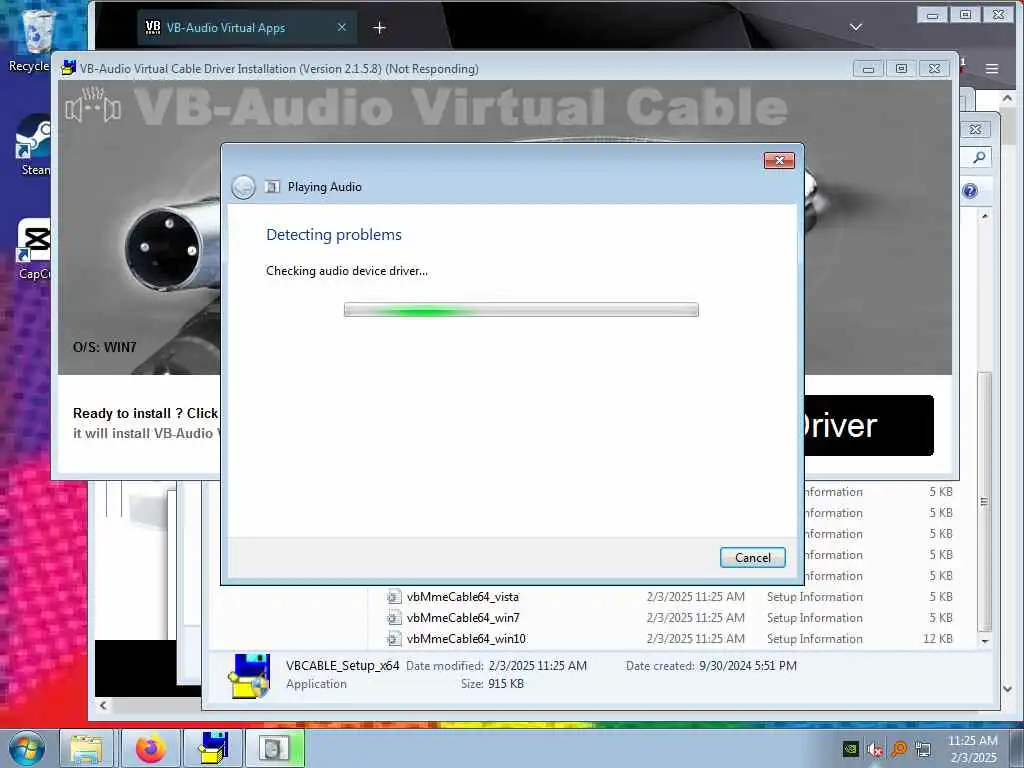1024x768 pixels.
Task: Switch to VBCABLE setup taskbar item
Action: (214, 749)
